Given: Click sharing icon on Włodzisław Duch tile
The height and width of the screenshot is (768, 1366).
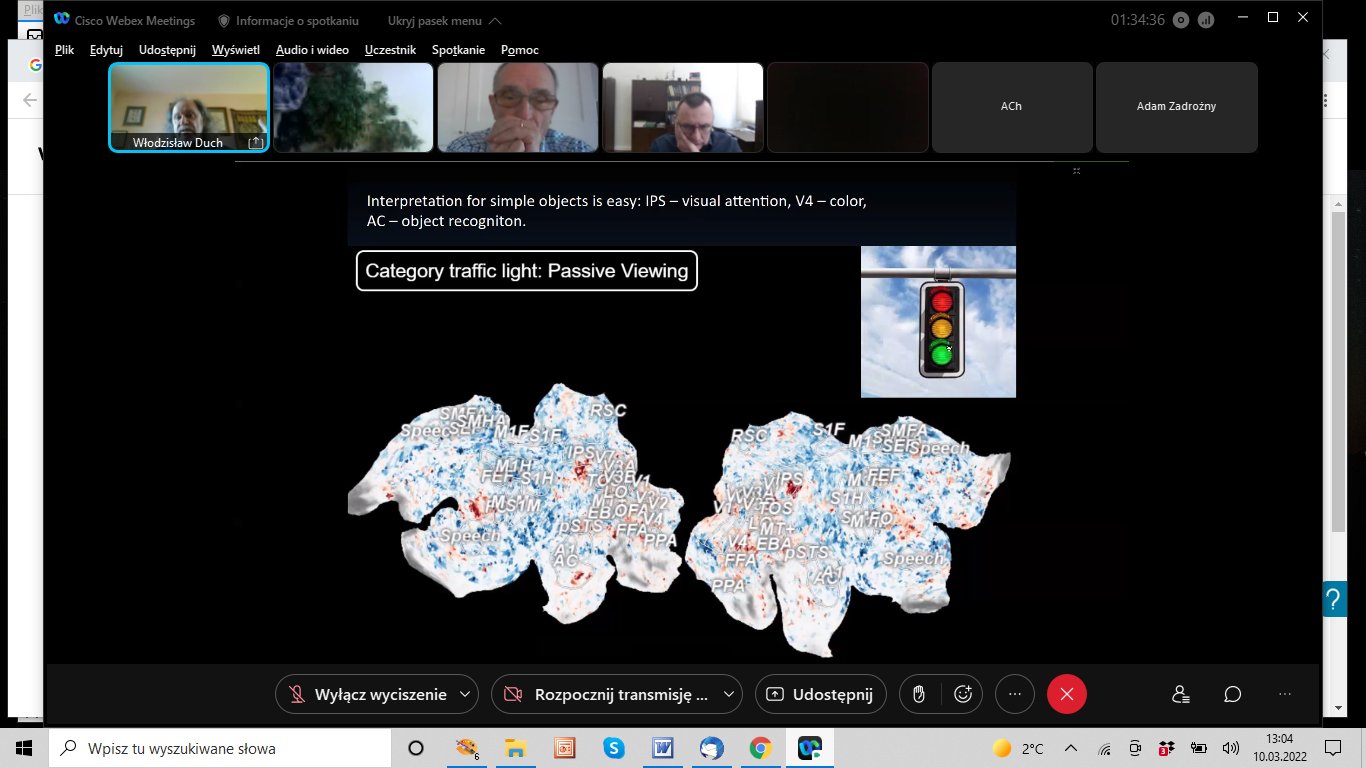Looking at the screenshot, I should [x=255, y=143].
